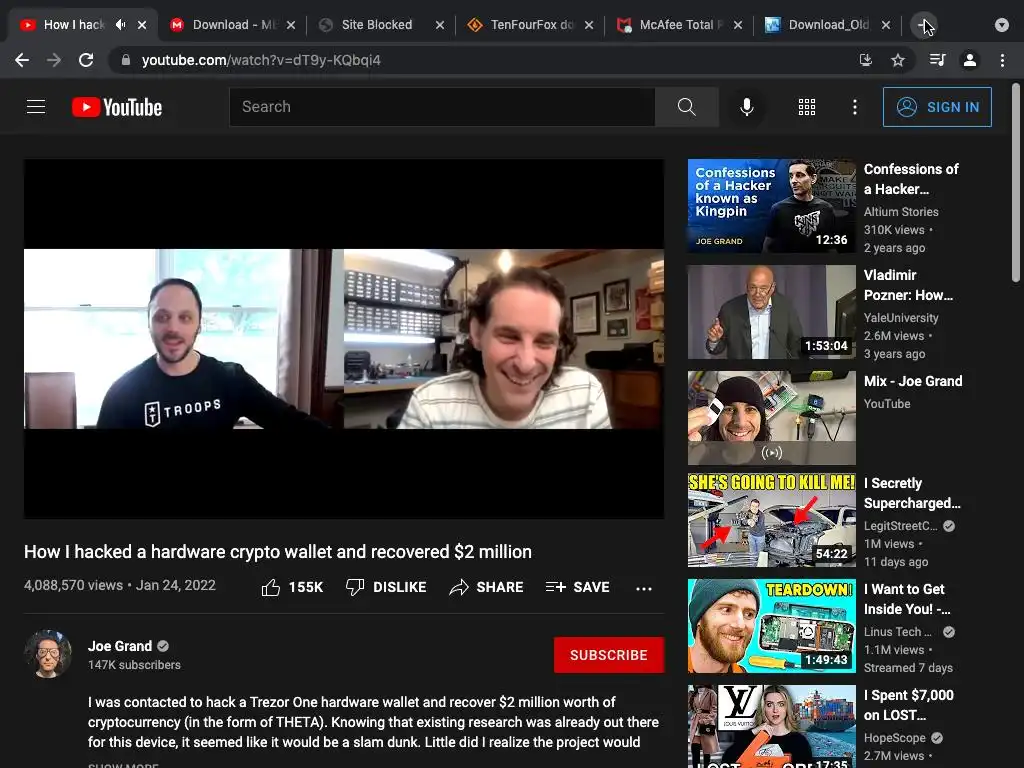Viewport: 1024px width, 768px height.
Task: Click DISLIKE thumbs-down button
Action: coord(386,587)
